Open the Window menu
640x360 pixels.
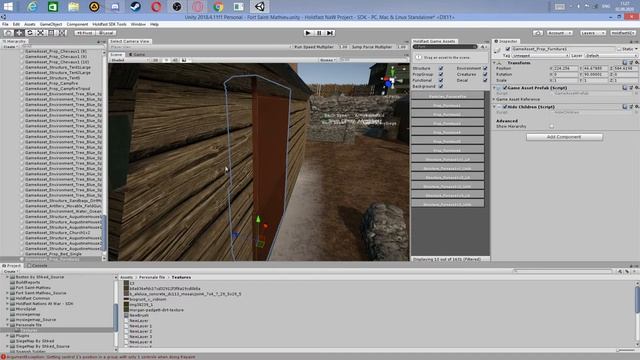coord(138,24)
